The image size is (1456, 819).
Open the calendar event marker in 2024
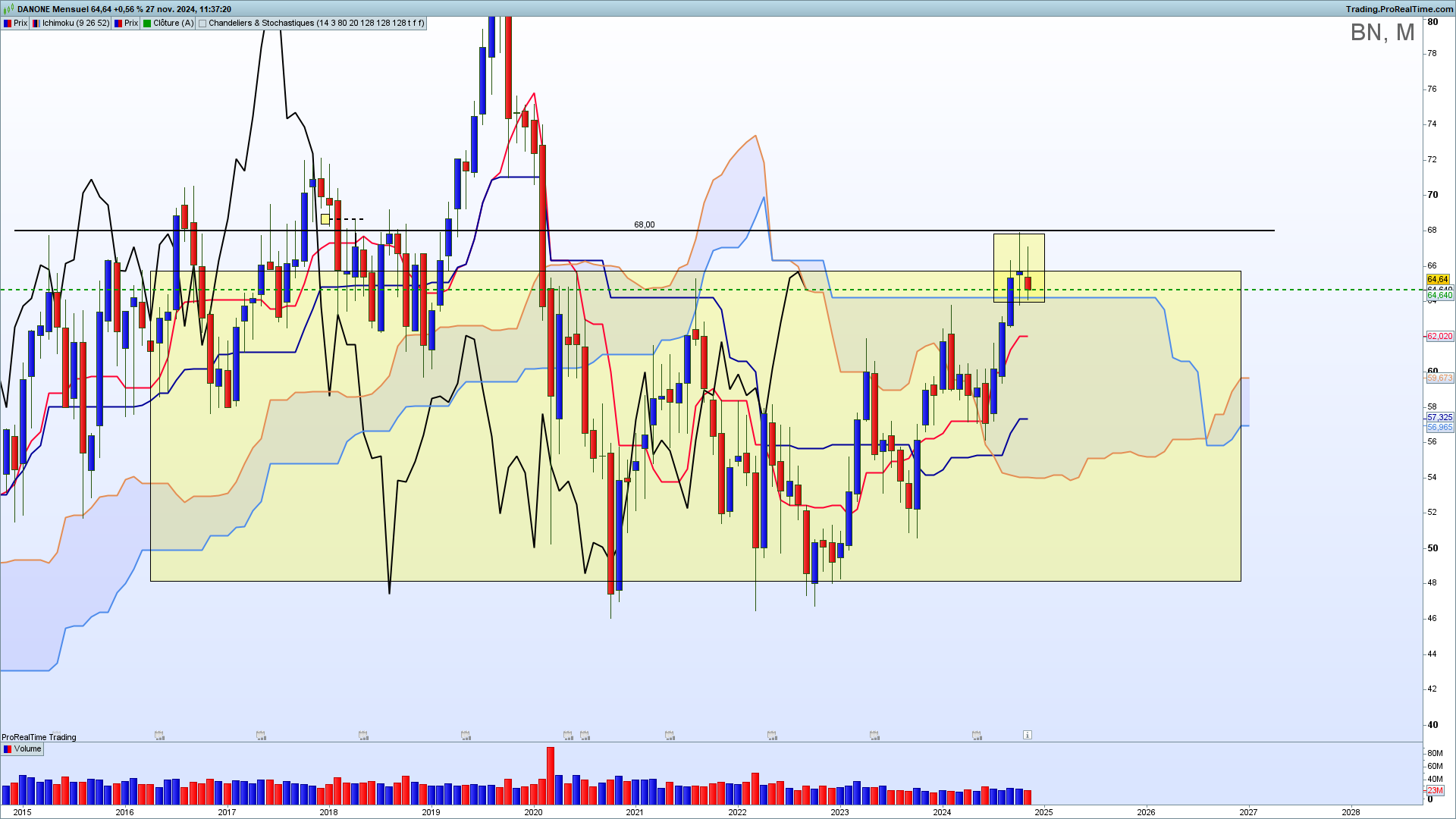coord(977,735)
